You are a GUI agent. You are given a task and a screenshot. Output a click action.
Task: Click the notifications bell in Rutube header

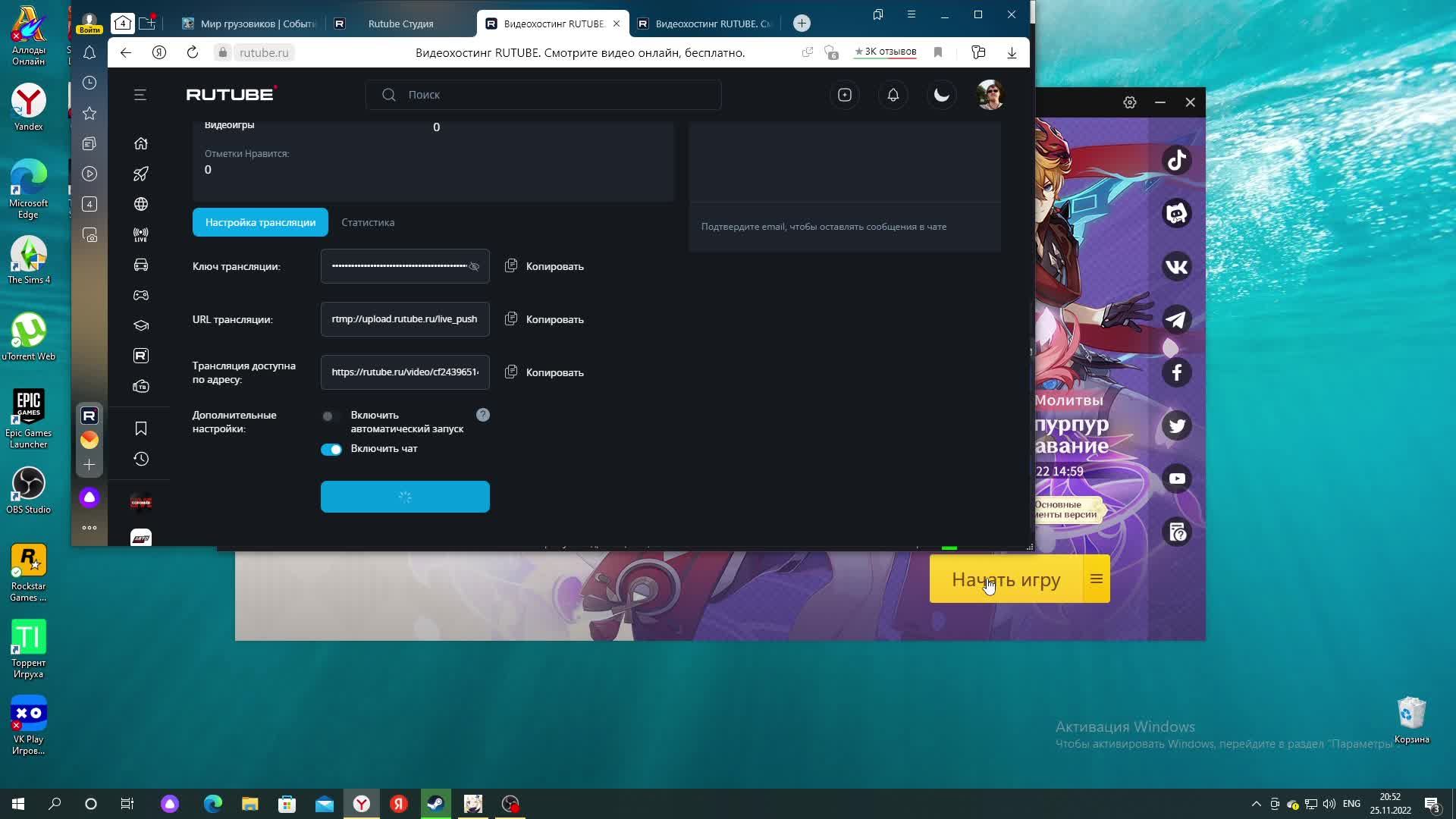893,95
